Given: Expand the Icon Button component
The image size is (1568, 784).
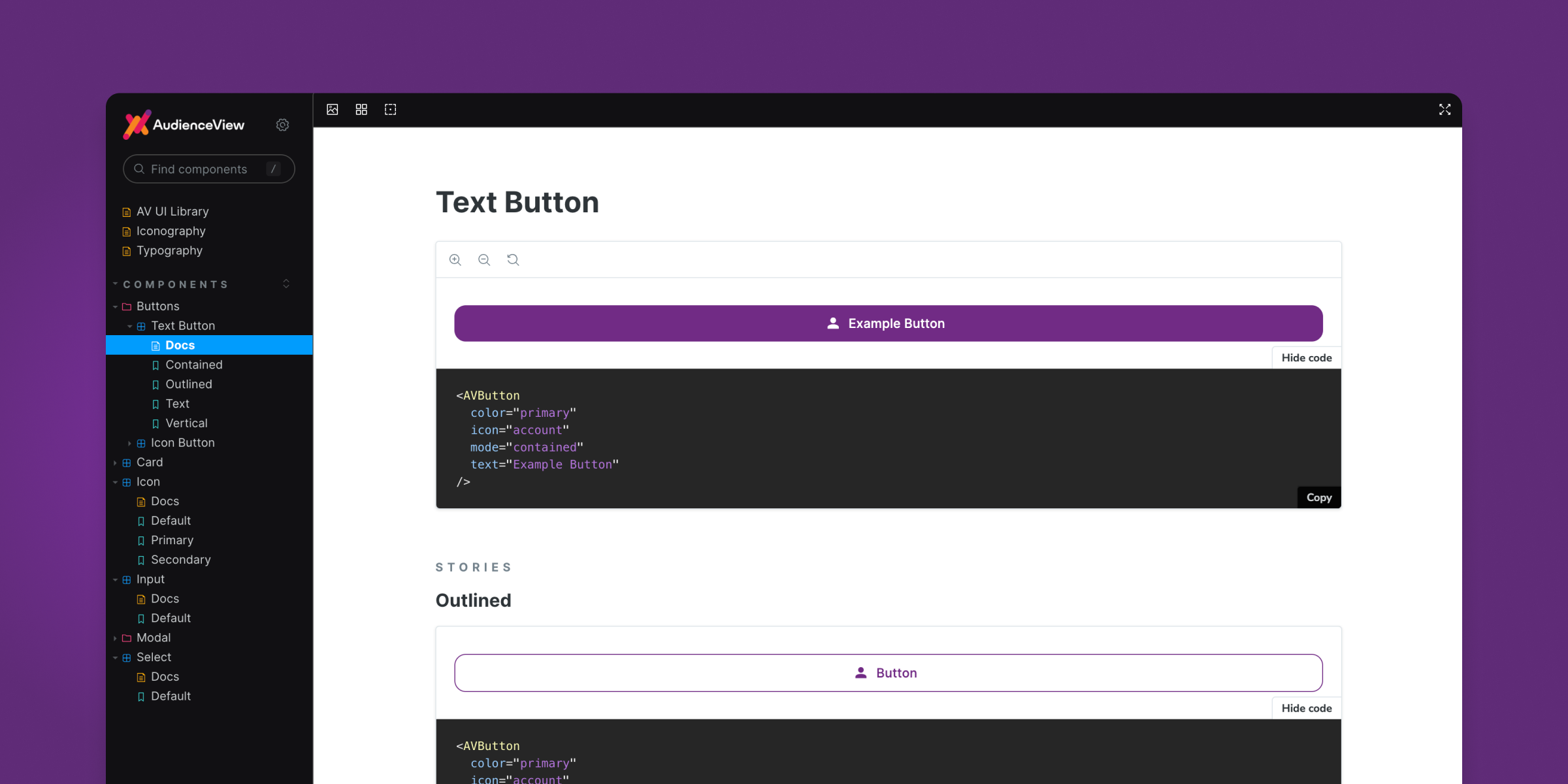Looking at the screenshot, I should (x=129, y=443).
